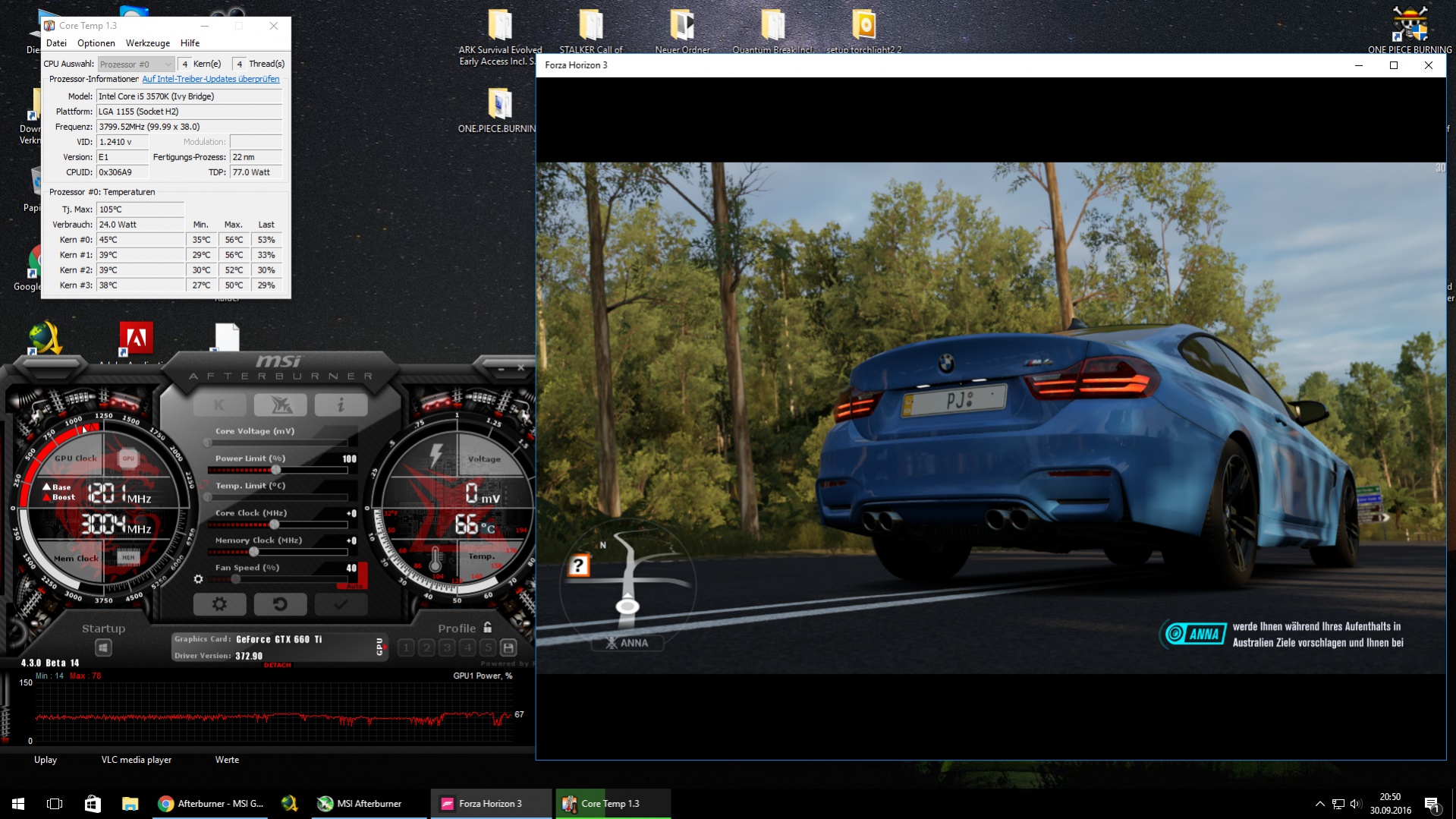Click the Tj. Max value field
This screenshot has width=1456, height=819.
click(x=140, y=209)
